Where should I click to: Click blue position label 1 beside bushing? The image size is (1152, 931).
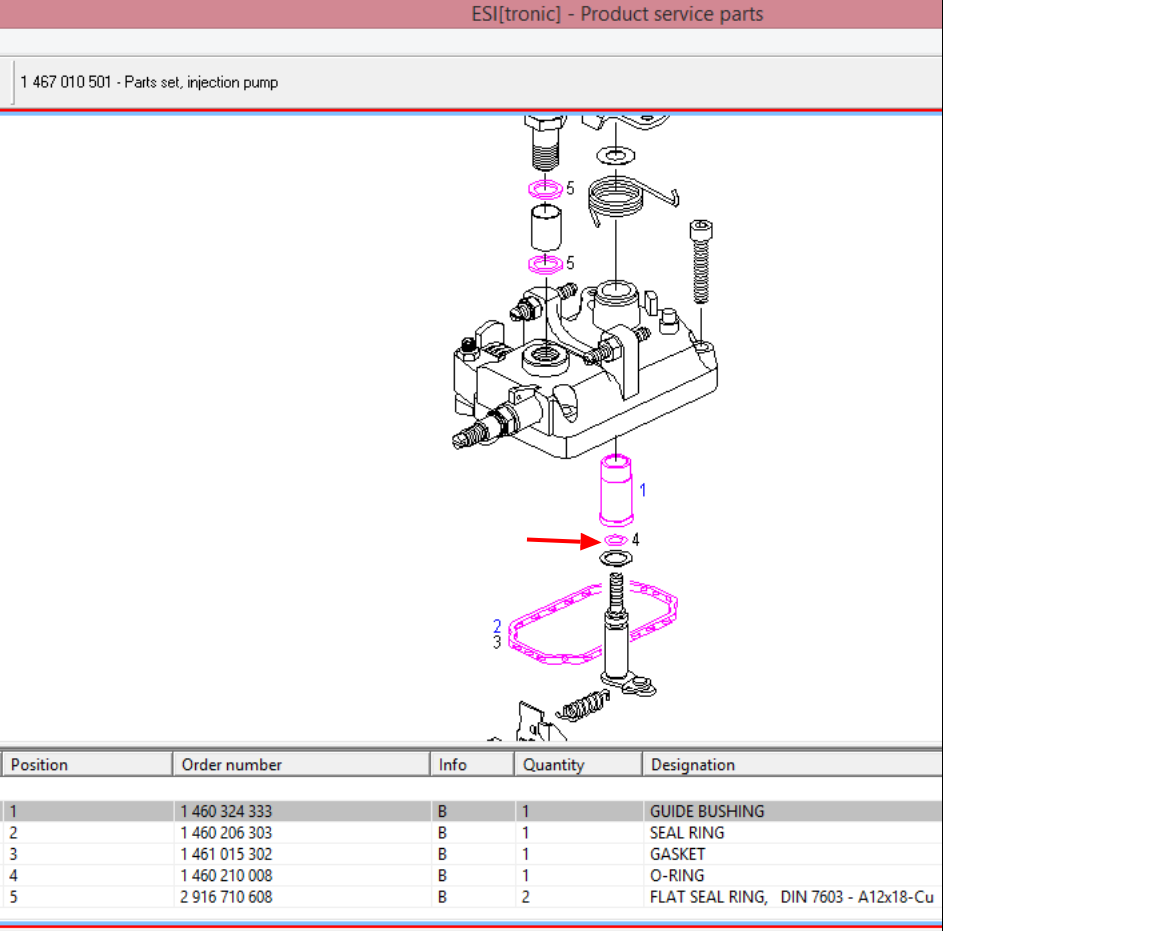point(643,490)
